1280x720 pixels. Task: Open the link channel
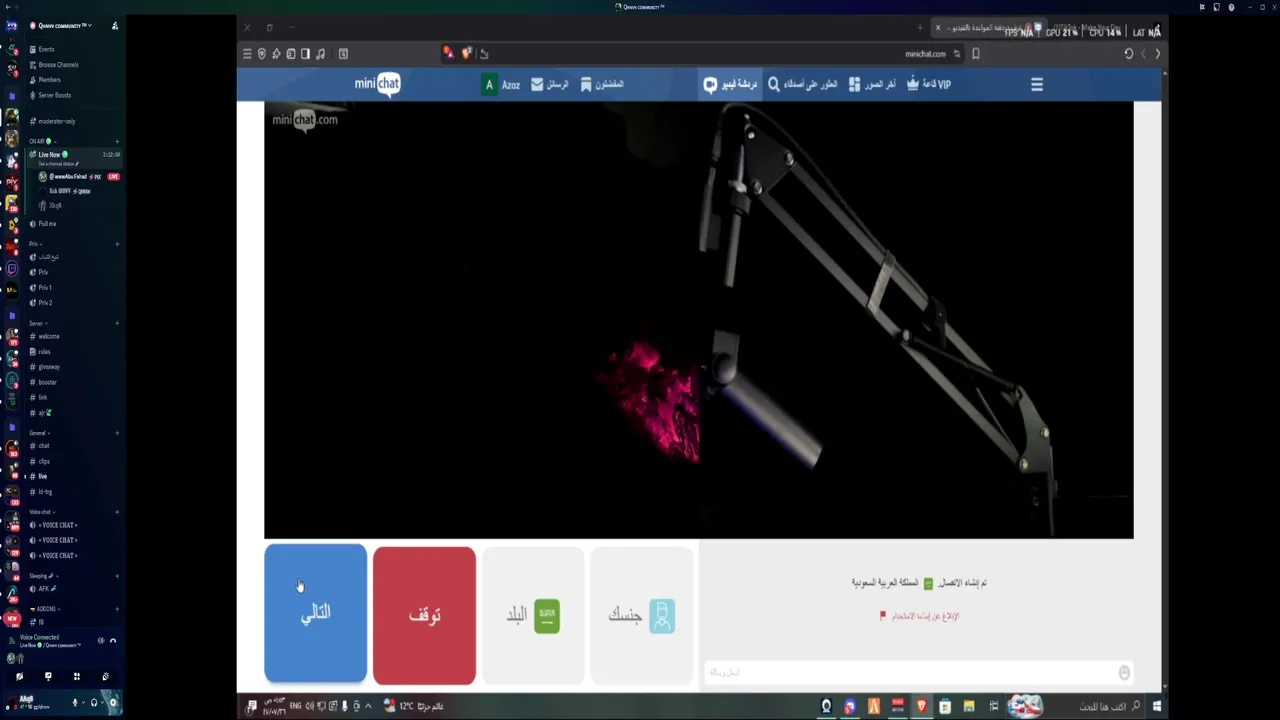tap(43, 398)
